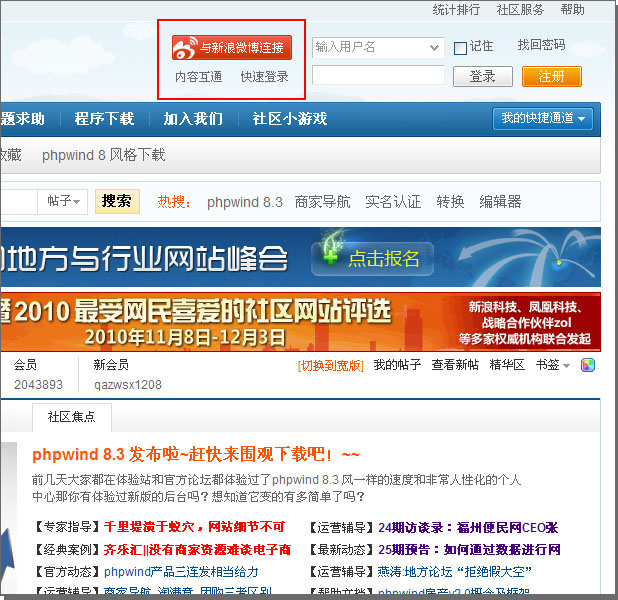Open 24期访谈录 福州便民网CEO post

tap(468, 527)
